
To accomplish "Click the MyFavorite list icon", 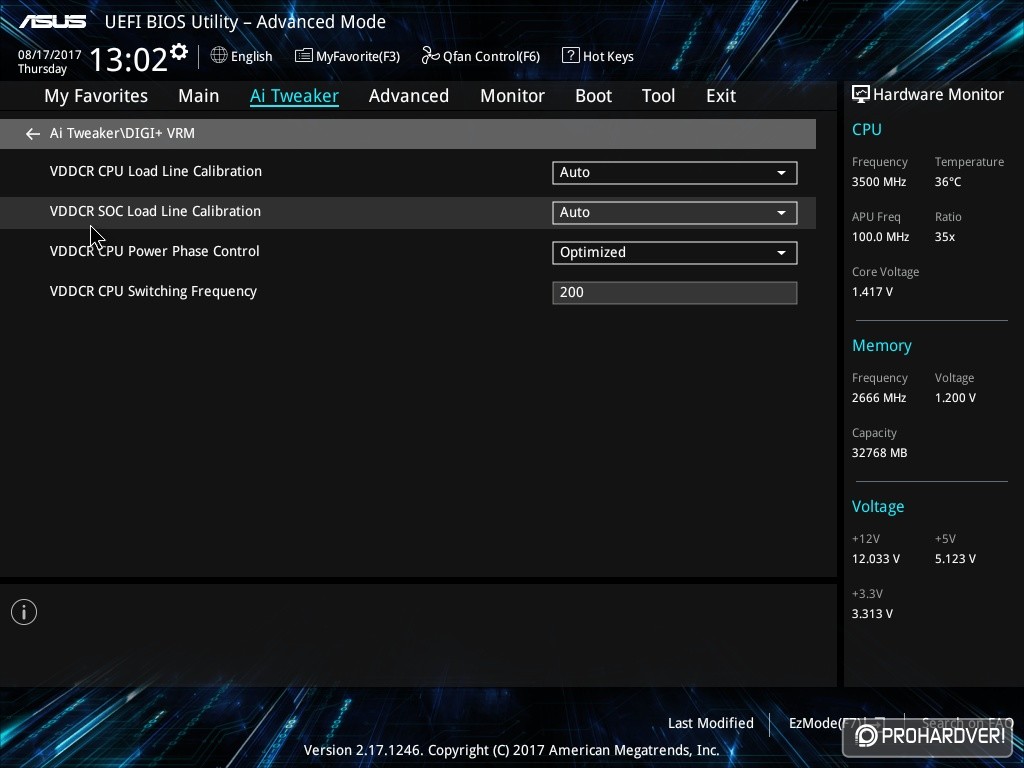I will click(x=304, y=56).
